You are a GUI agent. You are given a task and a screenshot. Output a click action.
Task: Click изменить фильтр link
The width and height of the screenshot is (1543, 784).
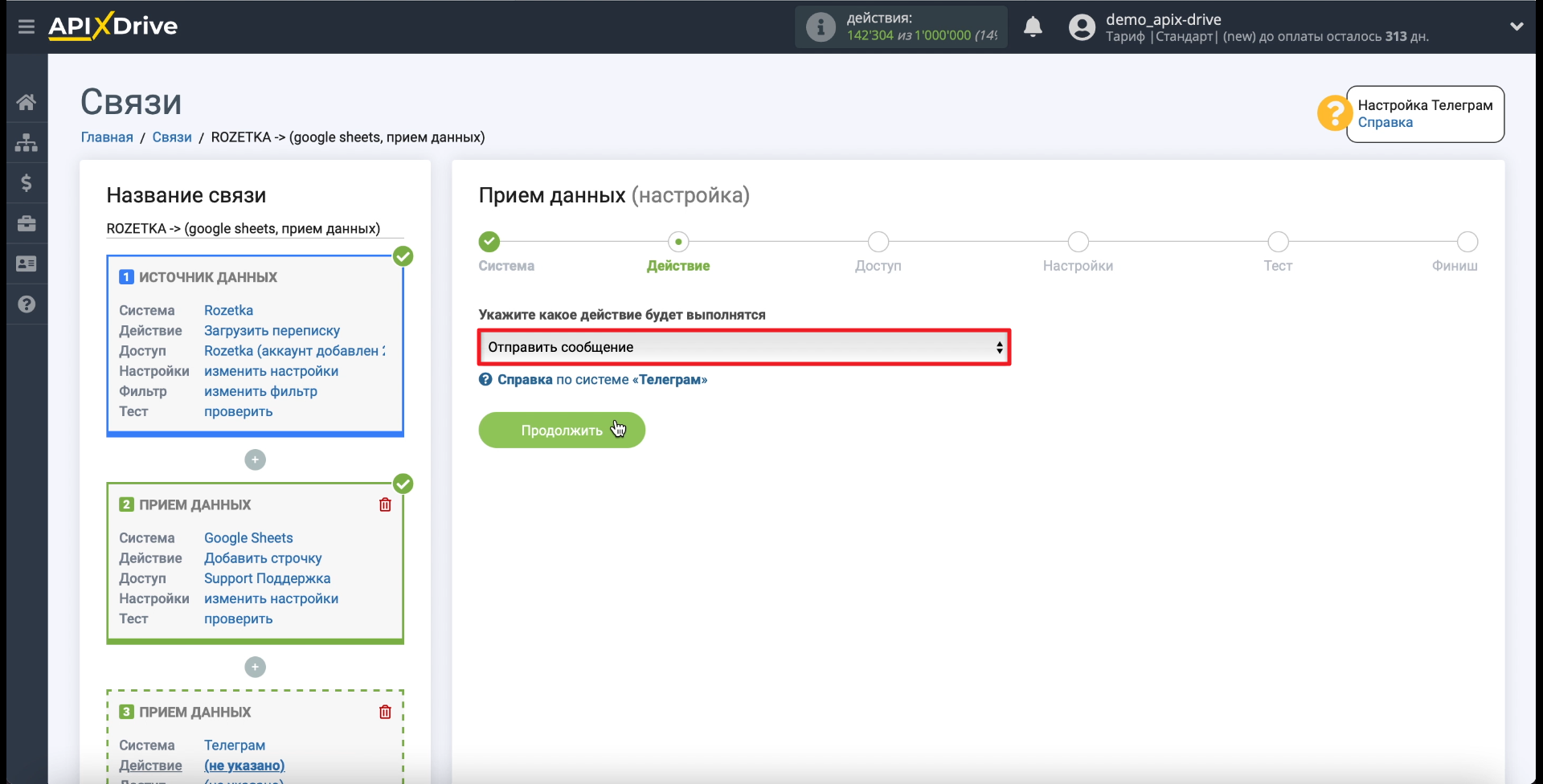click(260, 391)
